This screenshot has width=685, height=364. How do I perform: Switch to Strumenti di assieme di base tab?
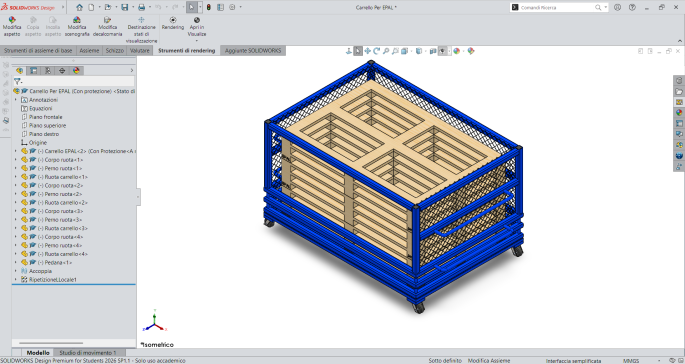(x=38, y=51)
